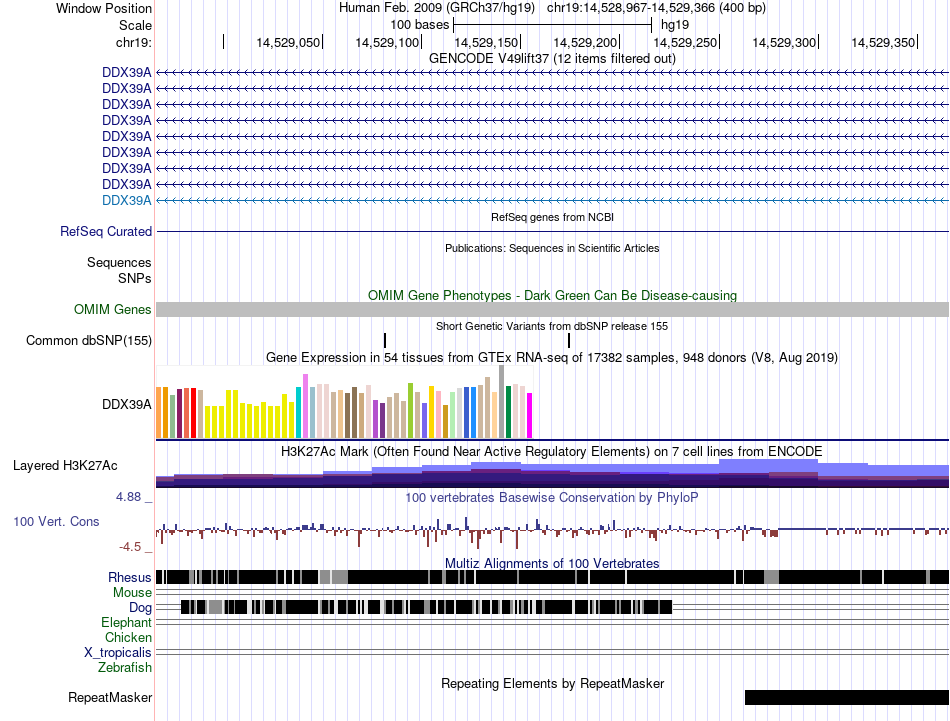950x721 pixels.
Task: Click the Dog alignment species label
Action: (x=140, y=608)
